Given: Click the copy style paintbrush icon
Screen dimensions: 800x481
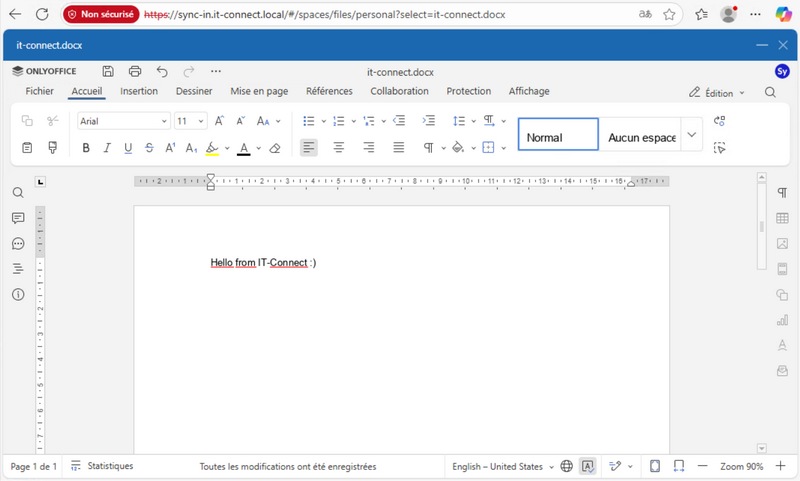Looking at the screenshot, I should tap(53, 148).
